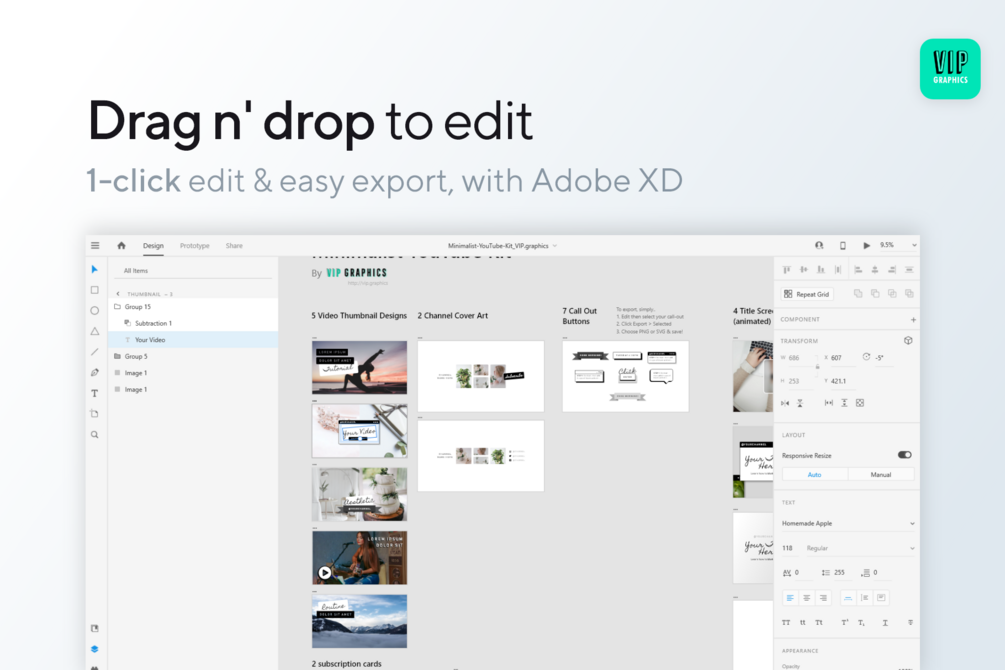This screenshot has height=670, width=1005.
Task: Toggle underline text style
Action: pyautogui.click(x=885, y=623)
